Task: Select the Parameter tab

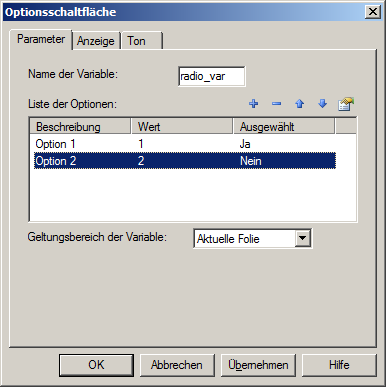Action: coord(41,39)
